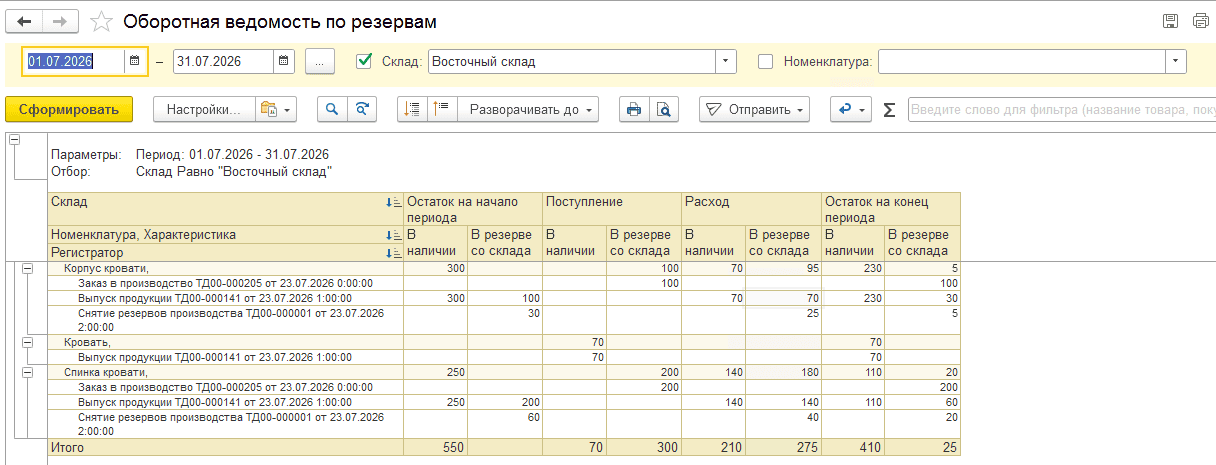Image resolution: width=1216 pixels, height=465 pixels.
Task: Click the magnifier Find icon
Action: (332, 109)
